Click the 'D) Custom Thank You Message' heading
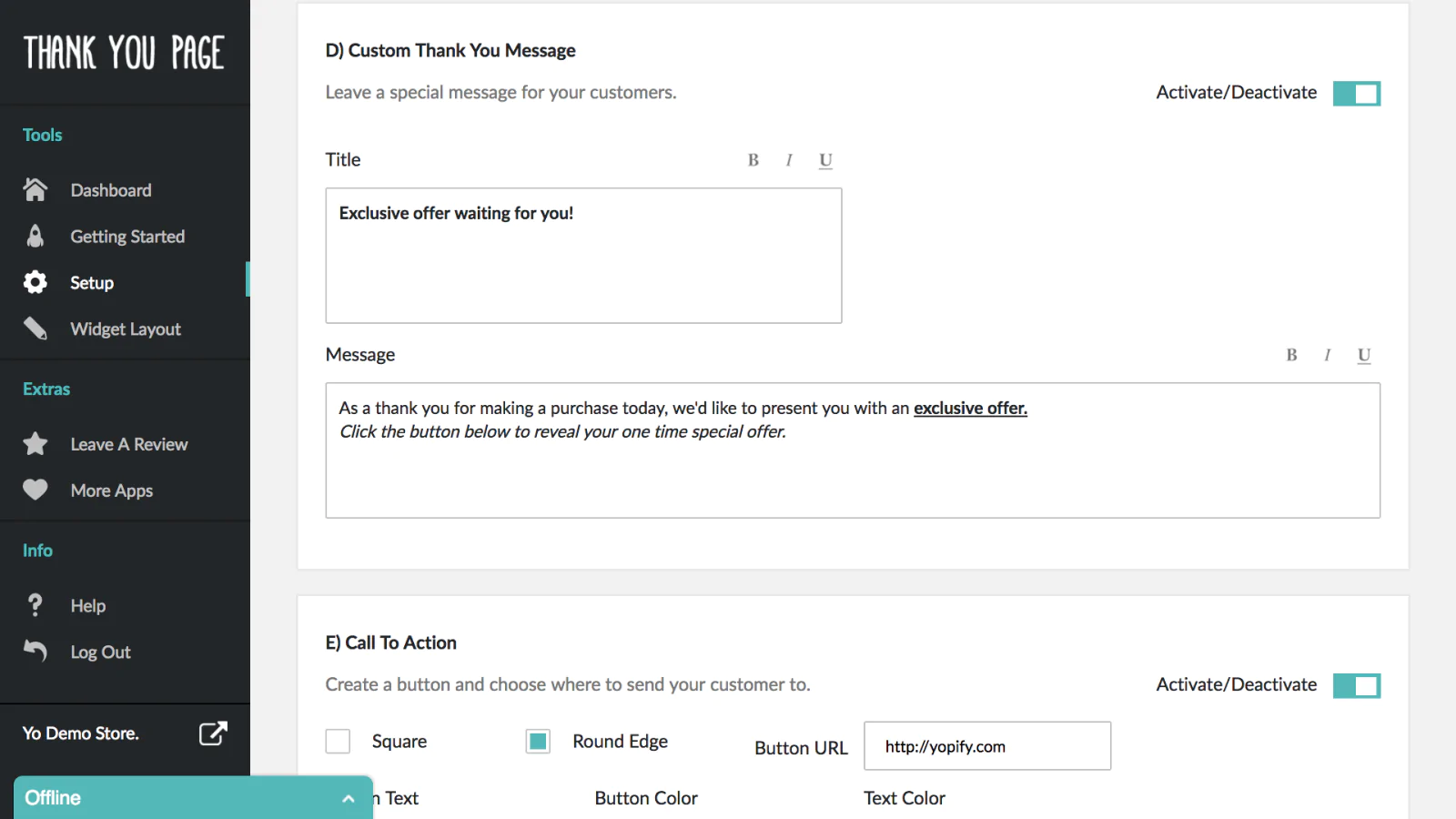 (450, 51)
